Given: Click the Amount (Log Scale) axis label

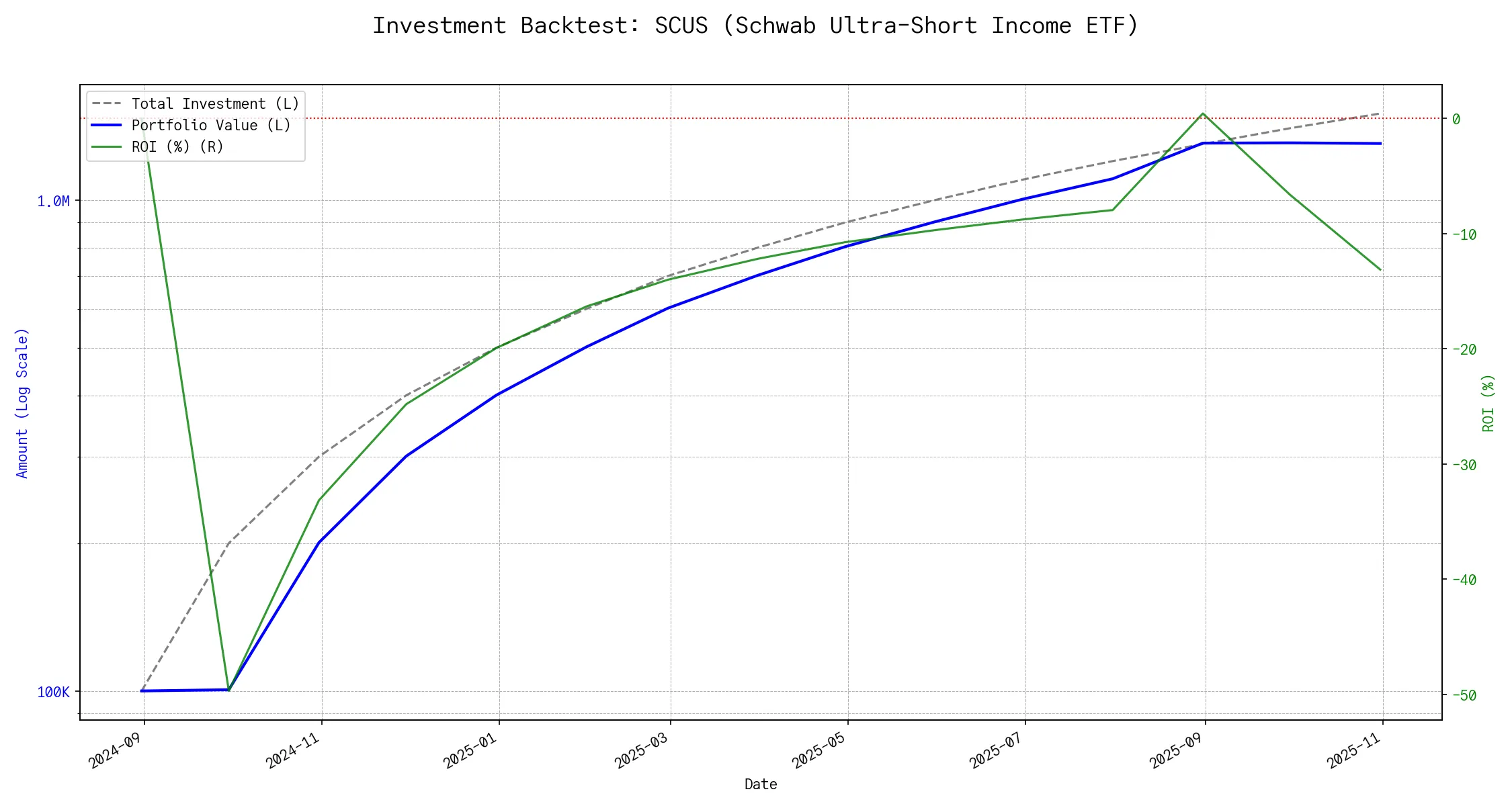Looking at the screenshot, I should click(x=22, y=403).
